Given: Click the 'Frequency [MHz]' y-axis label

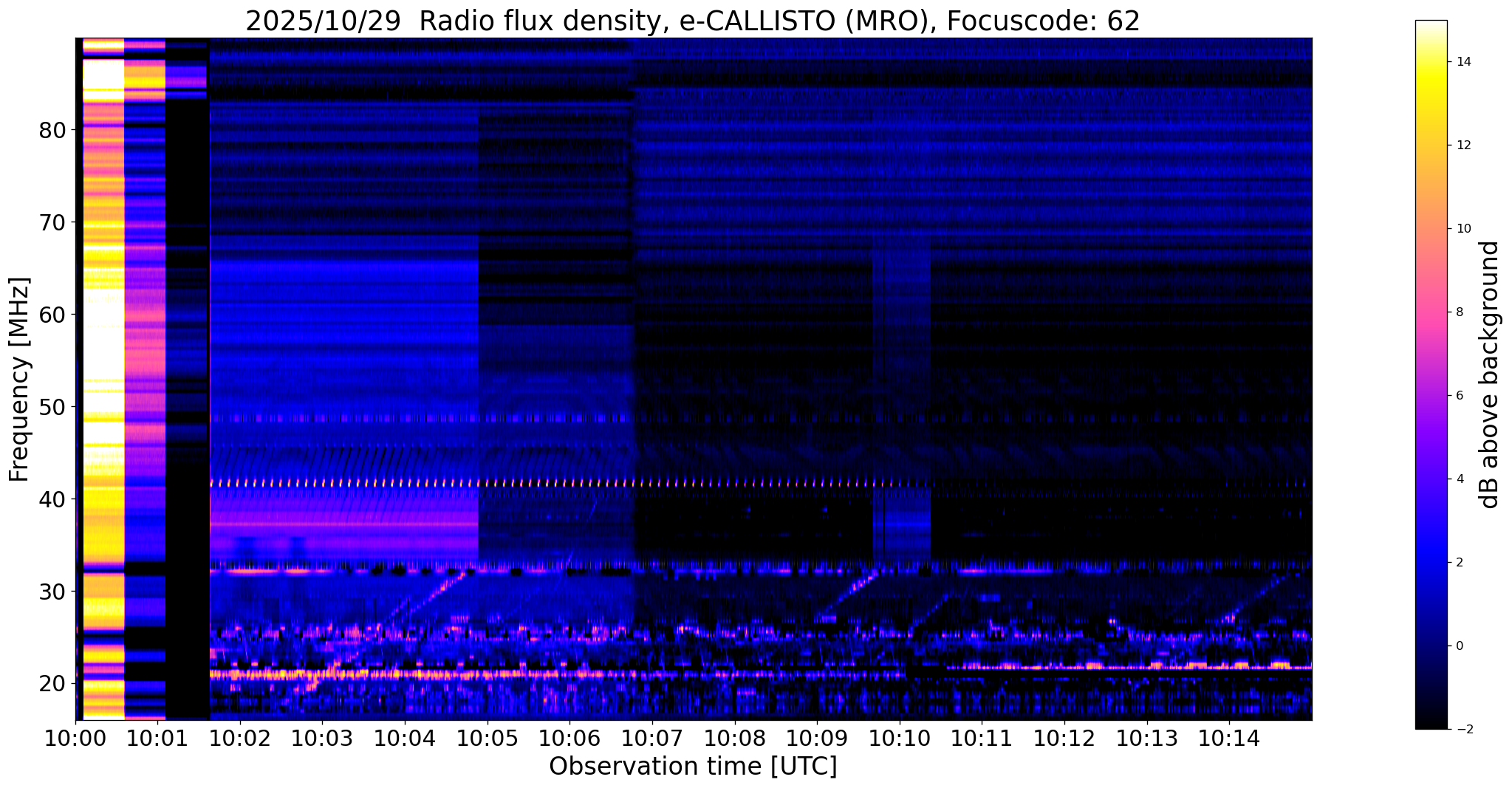Looking at the screenshot, I should click(x=19, y=380).
